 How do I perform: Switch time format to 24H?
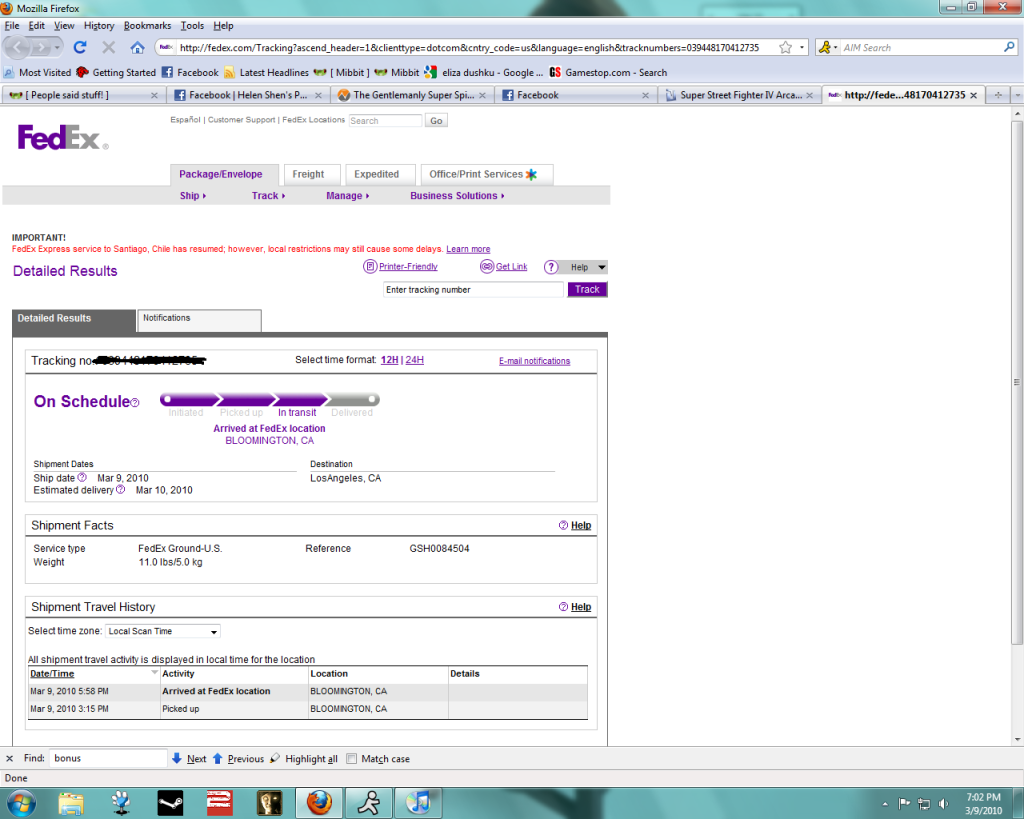click(x=415, y=360)
